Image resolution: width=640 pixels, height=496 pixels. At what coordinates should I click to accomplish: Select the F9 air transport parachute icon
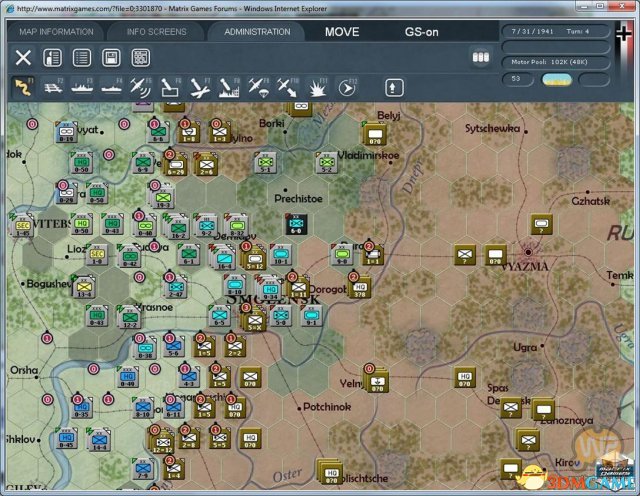pos(259,88)
